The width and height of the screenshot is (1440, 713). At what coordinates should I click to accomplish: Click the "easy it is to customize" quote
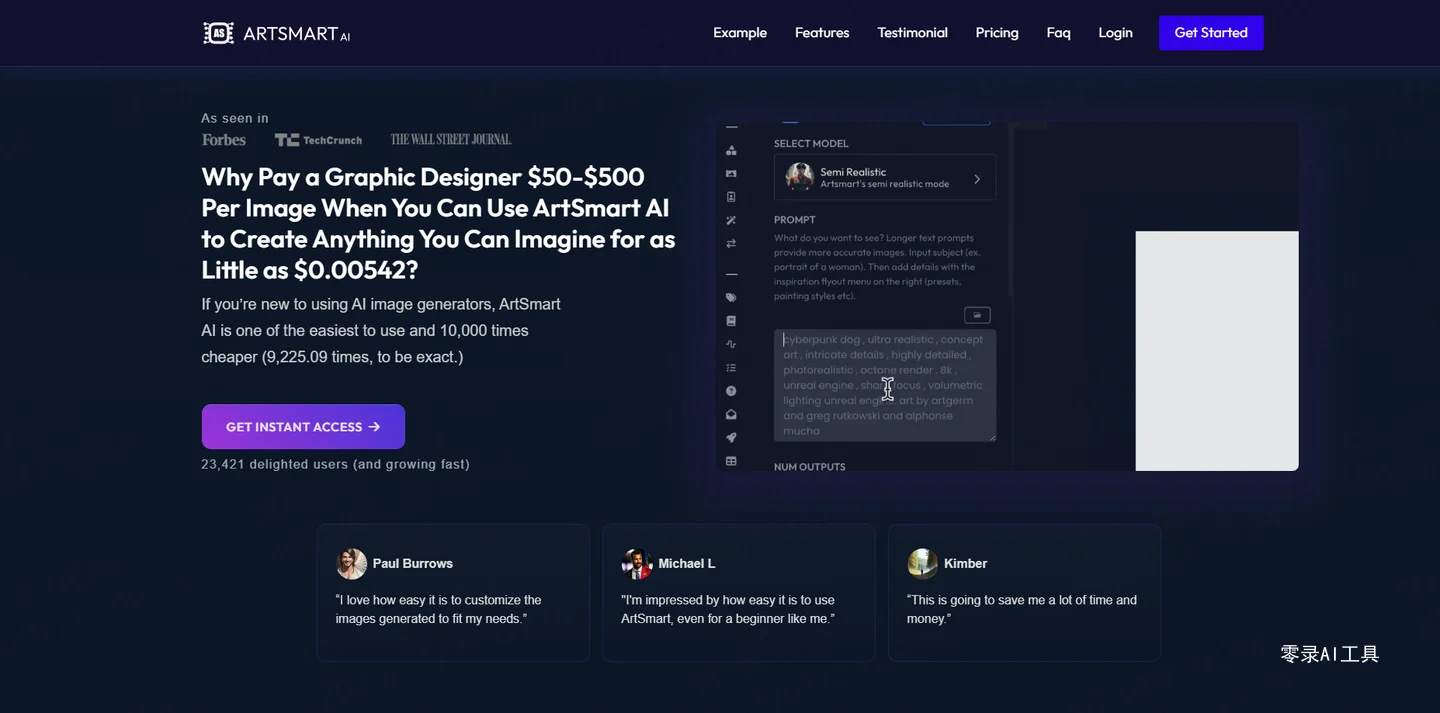[x=438, y=610]
